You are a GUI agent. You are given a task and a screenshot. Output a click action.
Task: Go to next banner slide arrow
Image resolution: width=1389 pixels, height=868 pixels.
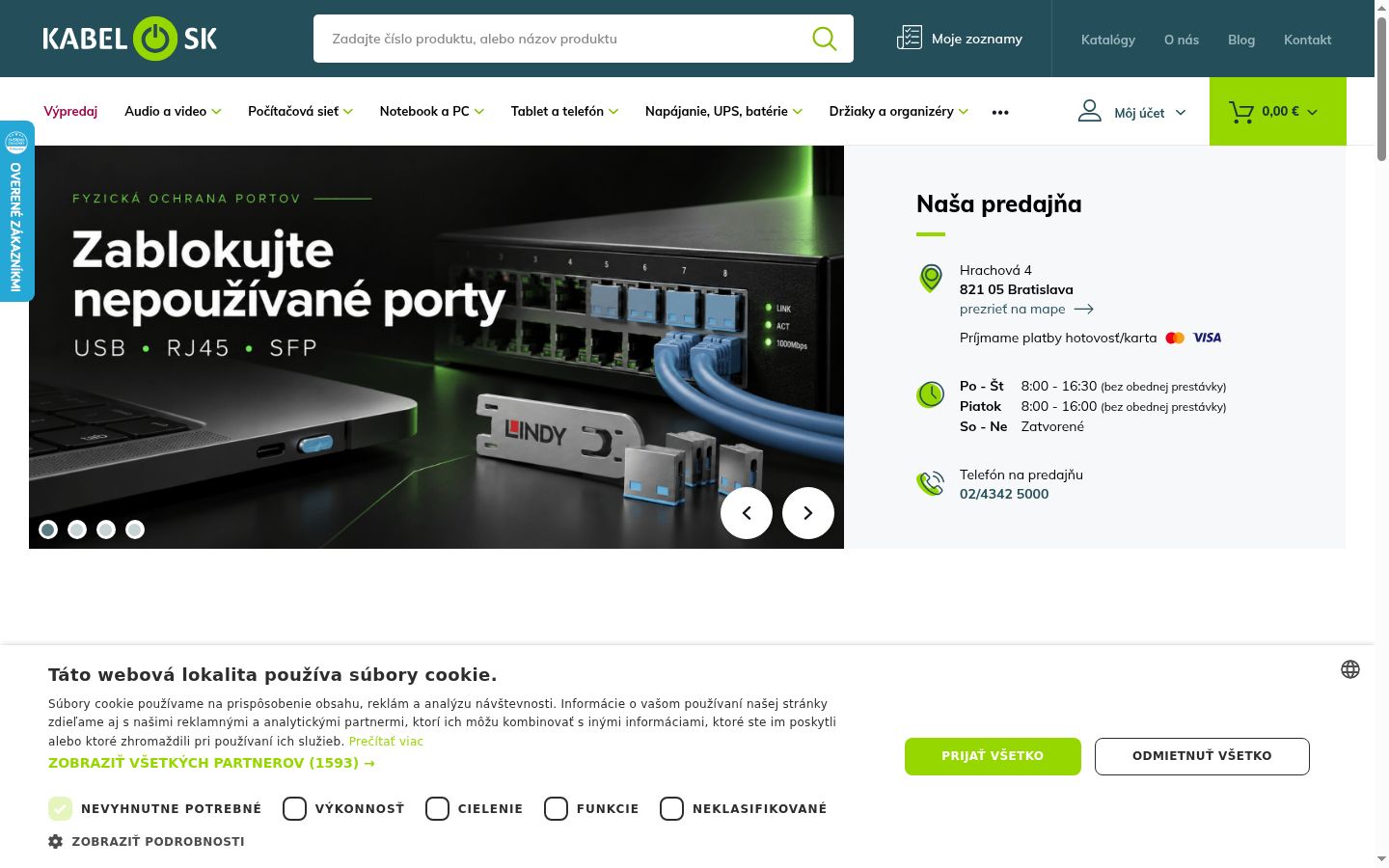click(808, 513)
